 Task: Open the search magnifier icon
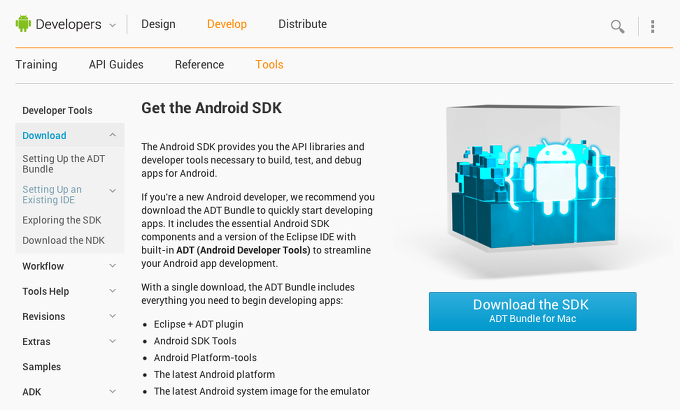(618, 26)
